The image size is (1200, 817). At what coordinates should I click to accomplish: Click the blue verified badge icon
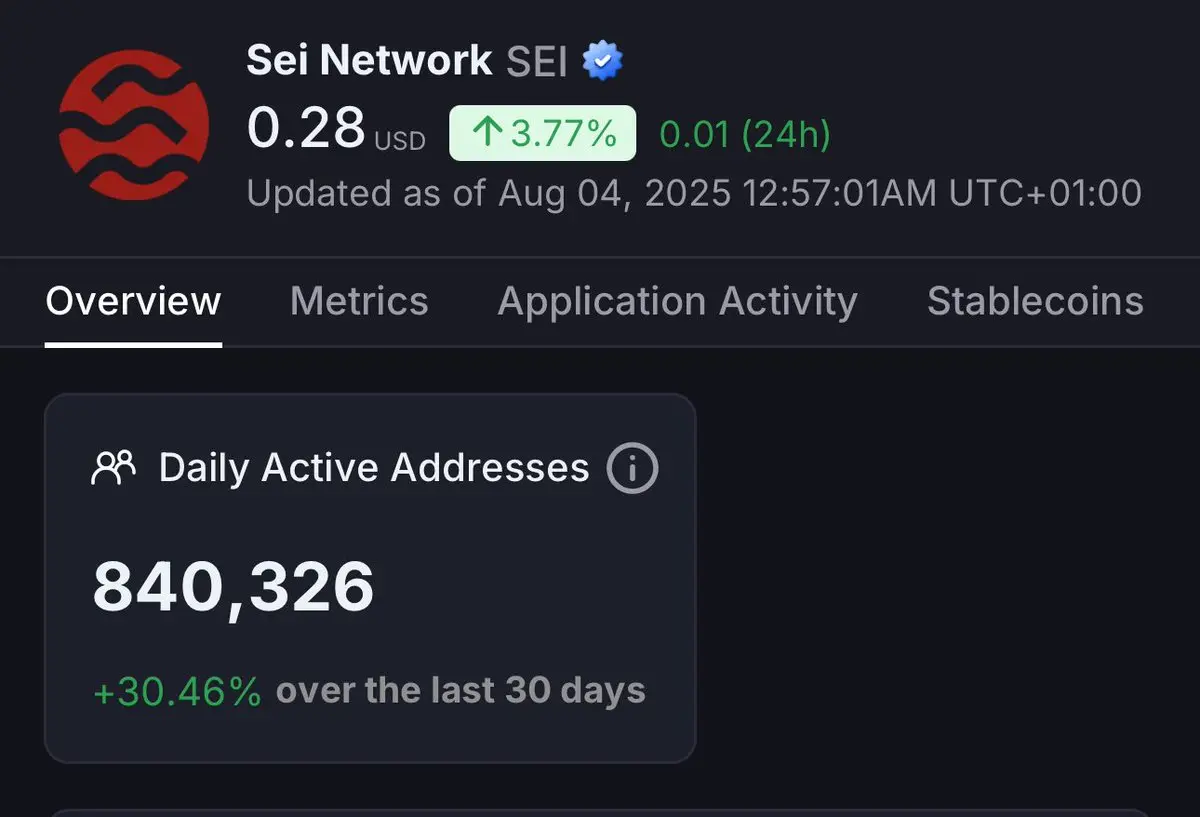point(602,62)
